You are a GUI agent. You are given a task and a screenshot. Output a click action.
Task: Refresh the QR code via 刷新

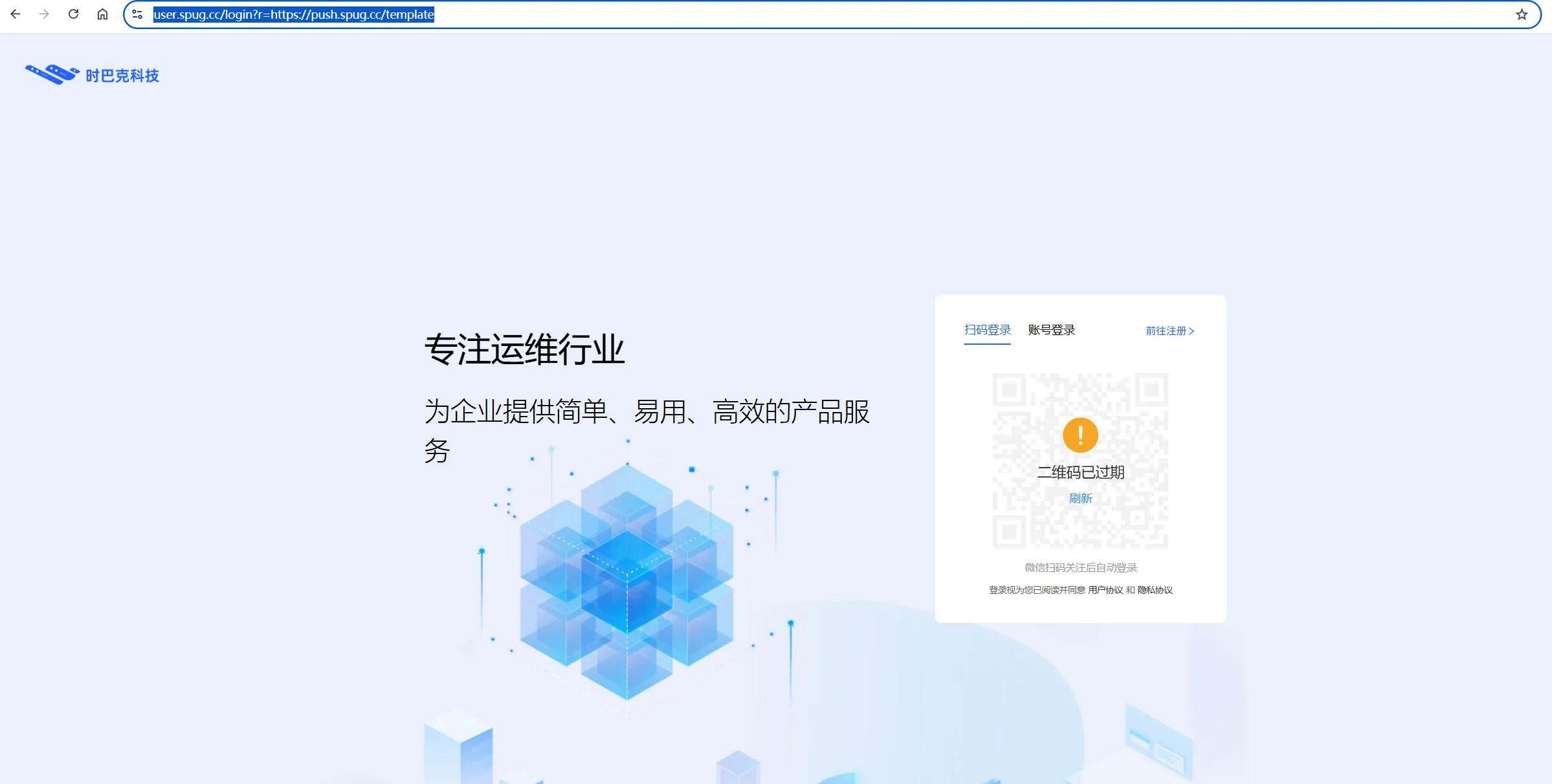pos(1080,498)
